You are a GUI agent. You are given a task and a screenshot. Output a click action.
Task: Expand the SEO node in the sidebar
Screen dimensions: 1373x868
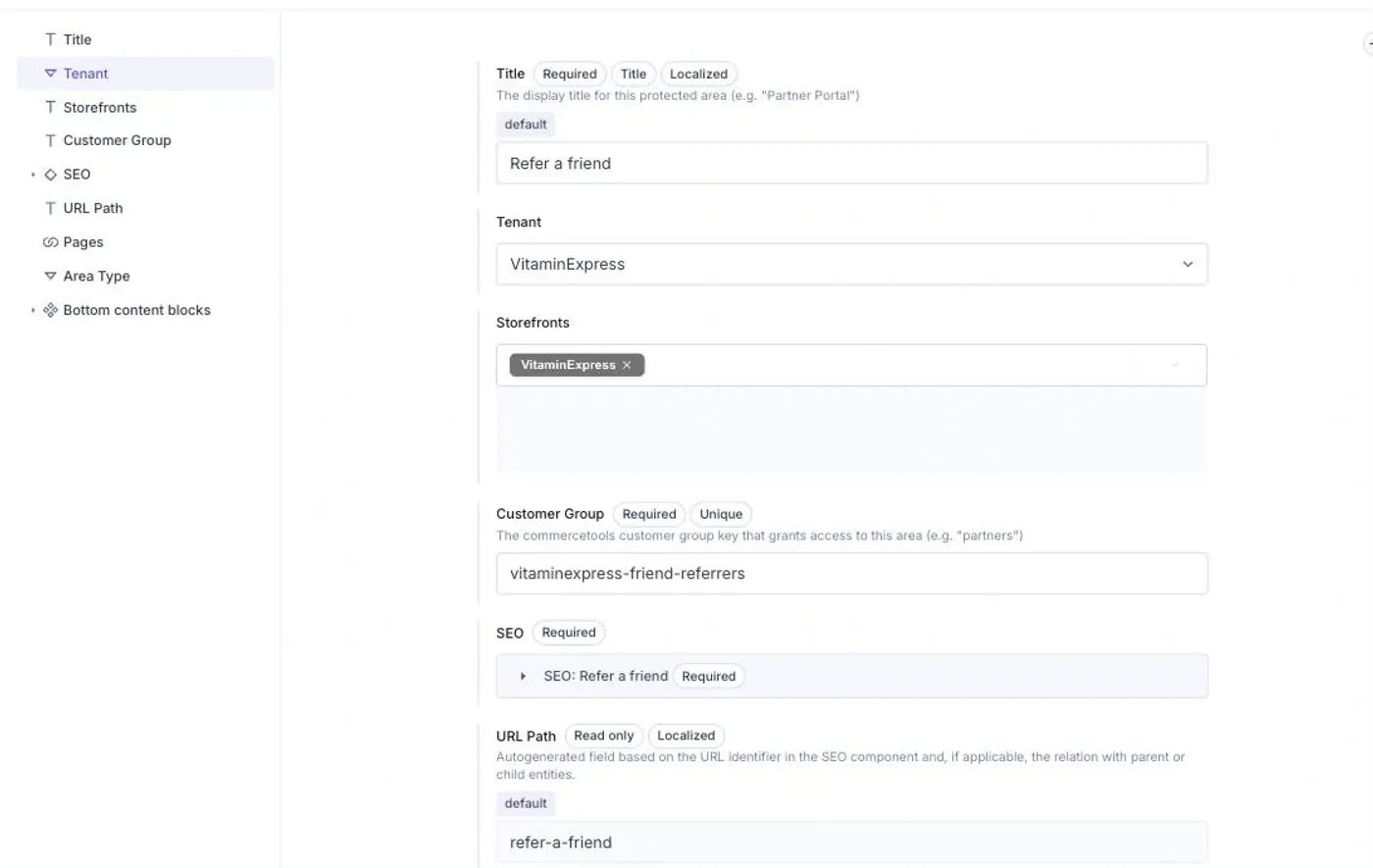[x=32, y=175]
